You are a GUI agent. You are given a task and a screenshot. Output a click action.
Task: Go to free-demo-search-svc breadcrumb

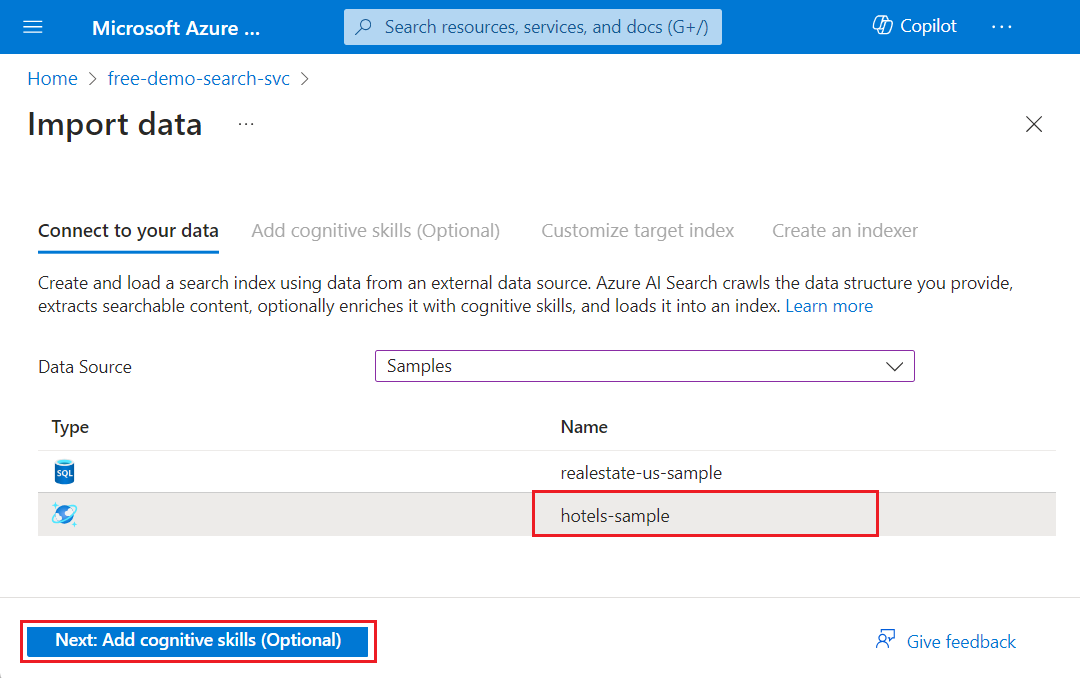click(x=198, y=78)
